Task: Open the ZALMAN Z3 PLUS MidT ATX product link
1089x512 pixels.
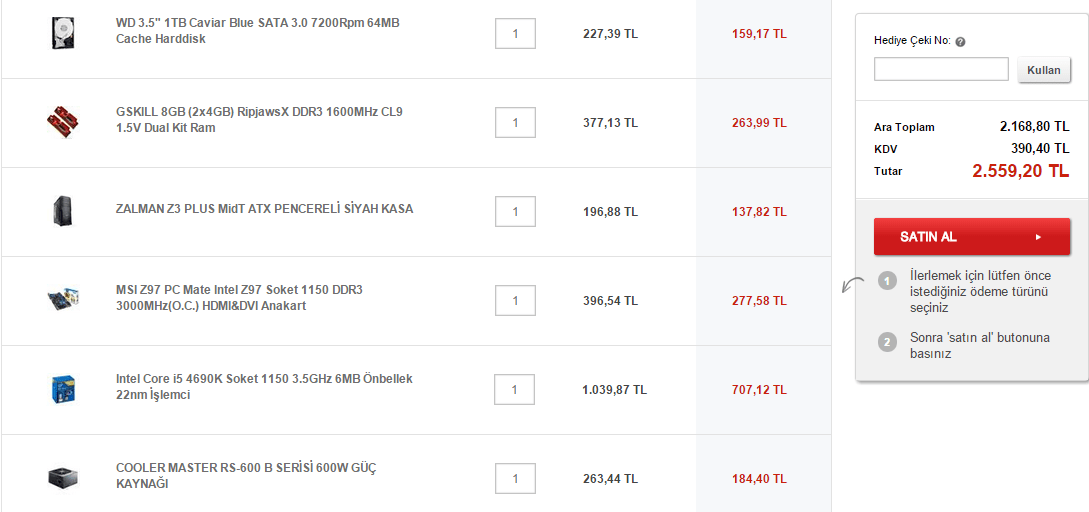Action: tap(264, 209)
